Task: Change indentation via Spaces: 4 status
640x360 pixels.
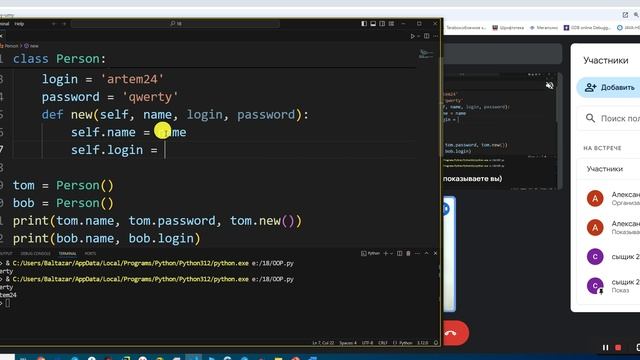Action: tap(348, 343)
